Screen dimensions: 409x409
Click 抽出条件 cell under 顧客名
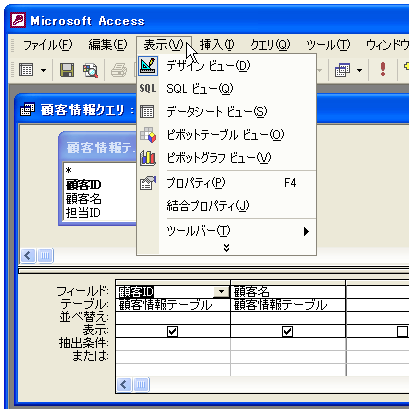click(288, 344)
